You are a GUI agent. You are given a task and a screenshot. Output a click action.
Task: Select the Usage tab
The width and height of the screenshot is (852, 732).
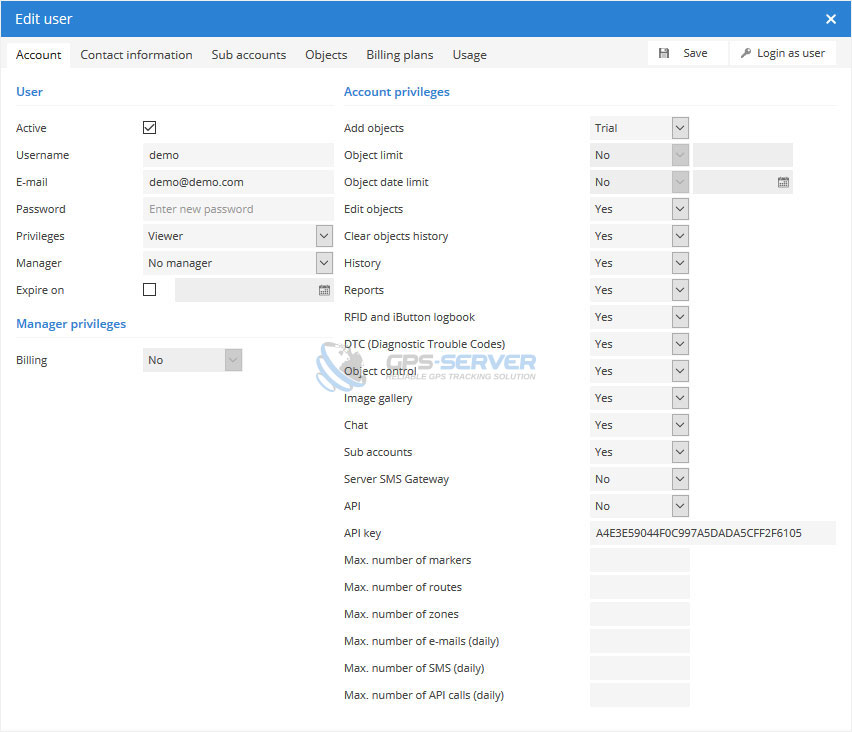469,55
